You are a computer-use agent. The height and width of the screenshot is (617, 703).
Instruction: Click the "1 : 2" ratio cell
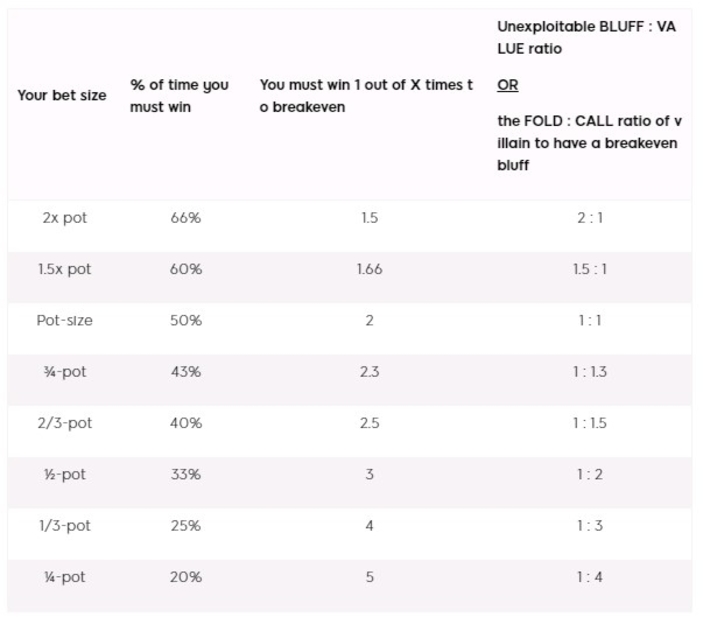[590, 474]
